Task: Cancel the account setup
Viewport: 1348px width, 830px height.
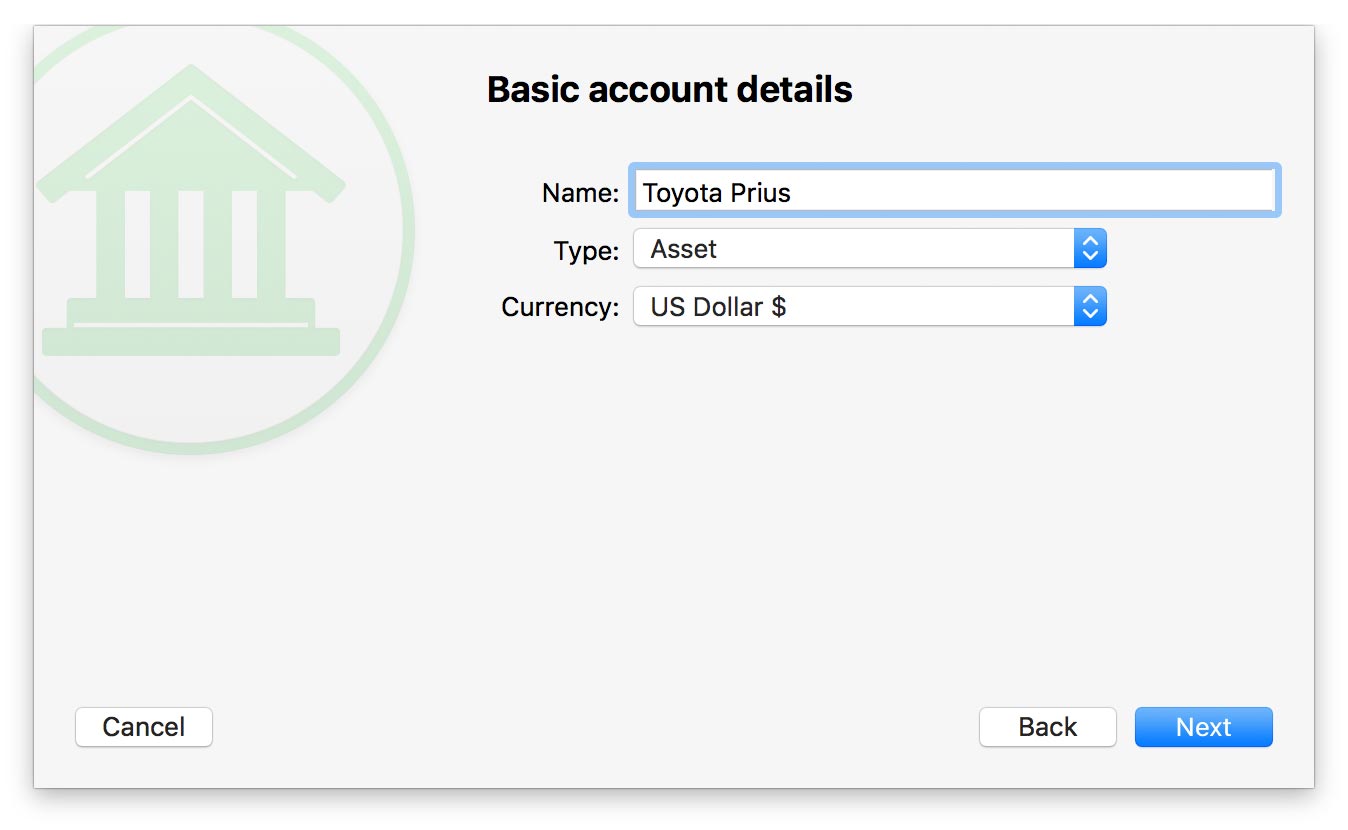Action: click(x=144, y=727)
